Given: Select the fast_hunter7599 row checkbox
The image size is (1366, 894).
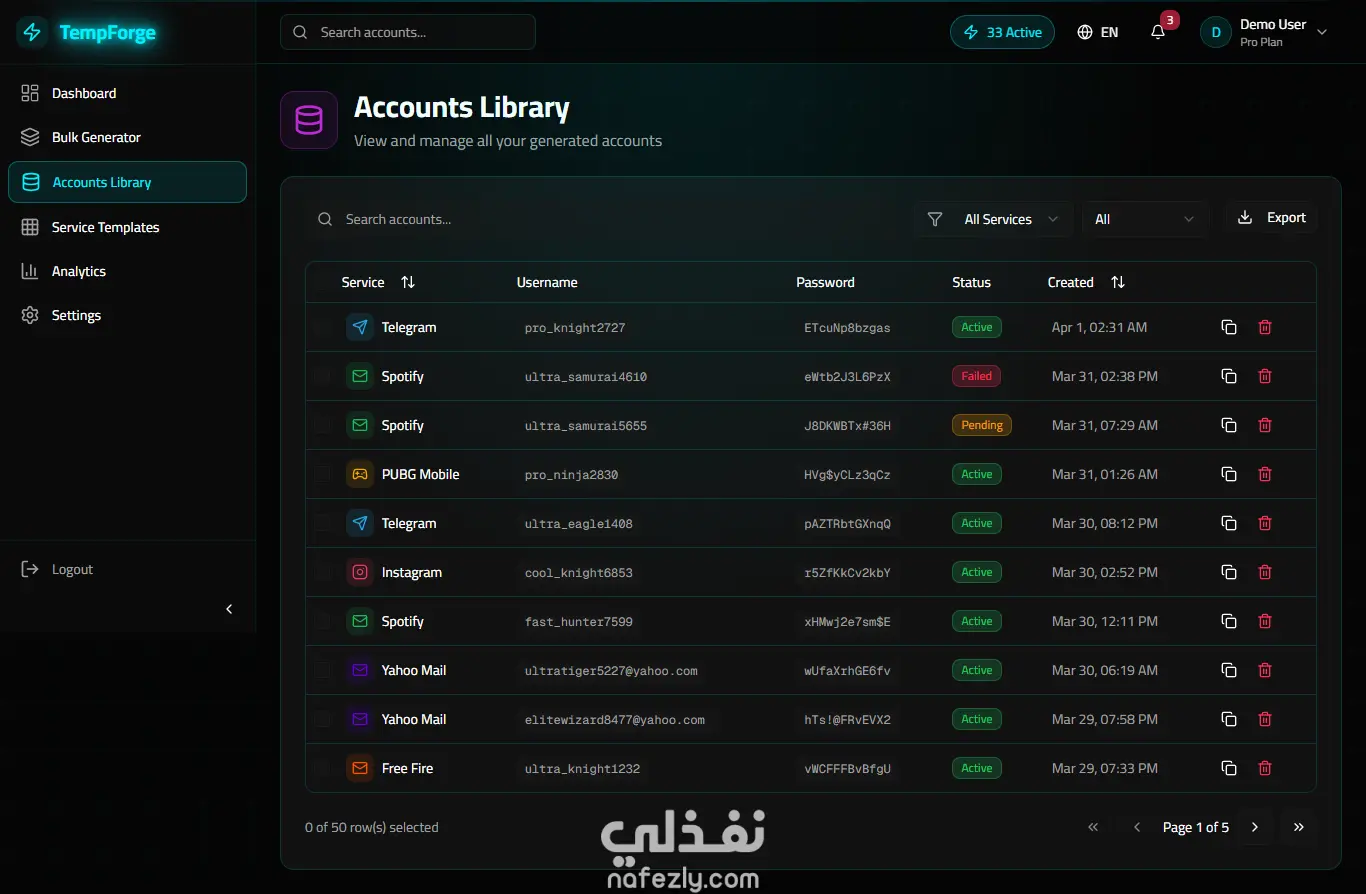Looking at the screenshot, I should pos(323,621).
